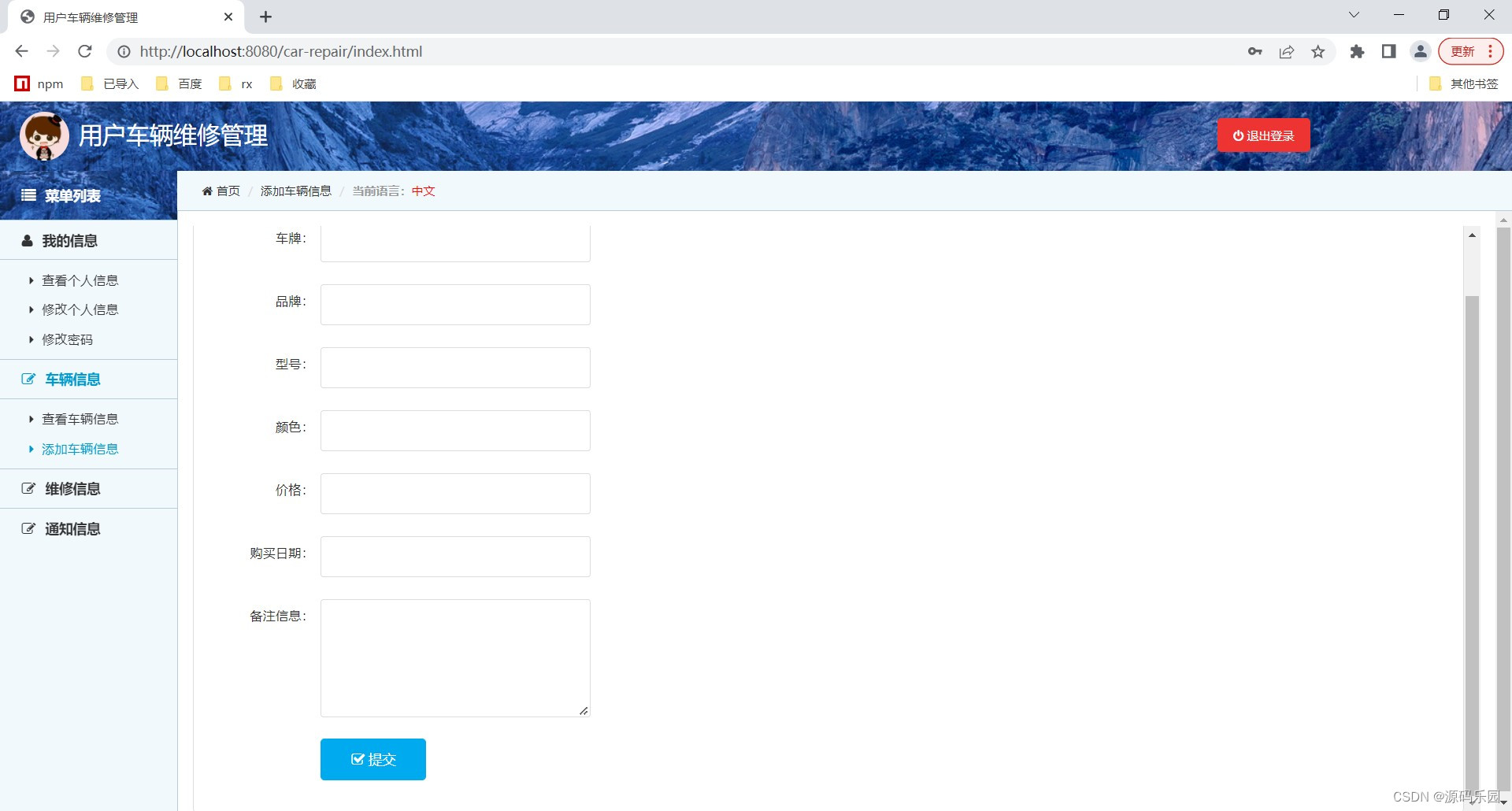Viewport: 1512px width, 811px height.
Task: Click the user avatar in the page header
Action: [x=44, y=135]
